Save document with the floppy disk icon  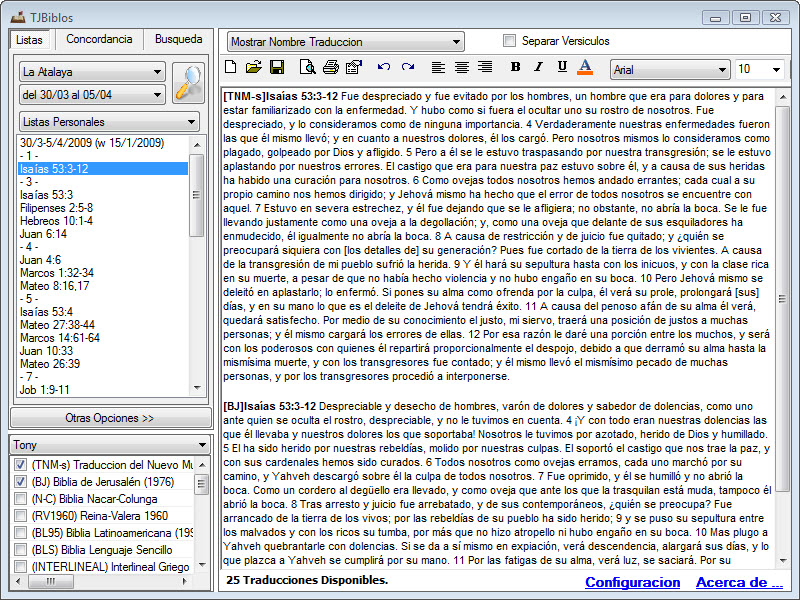click(x=277, y=67)
